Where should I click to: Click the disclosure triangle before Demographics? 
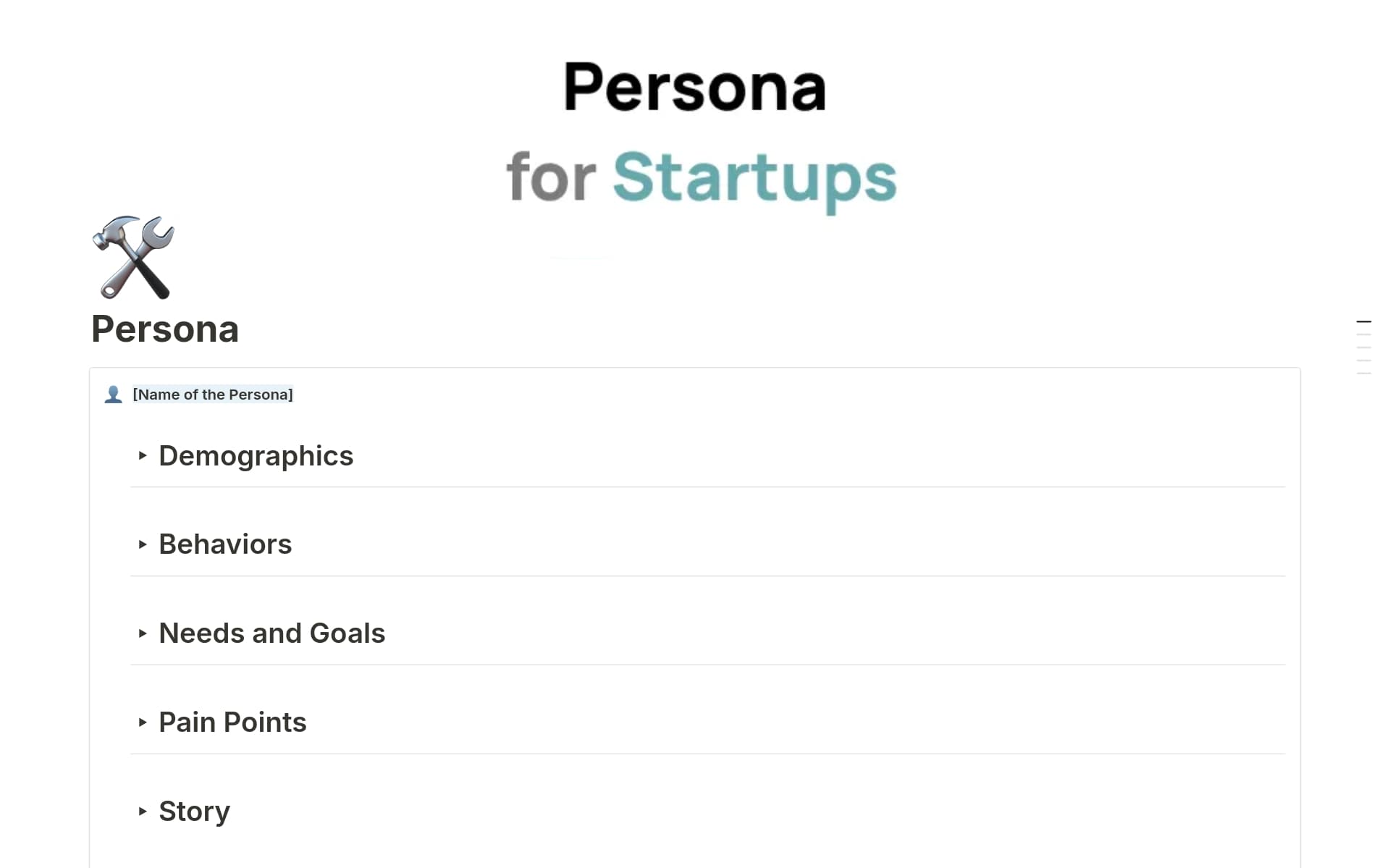142,456
